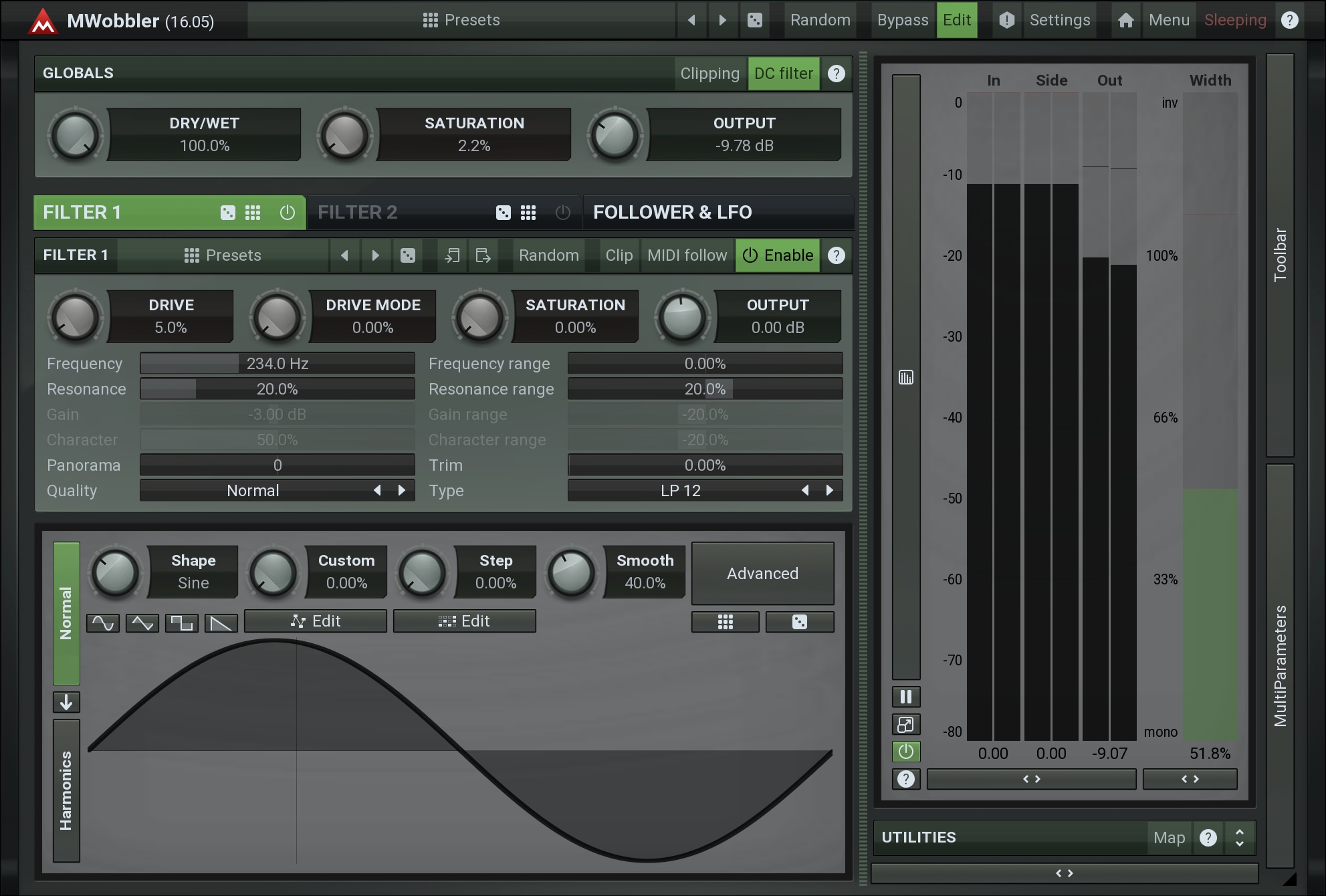The width and height of the screenshot is (1326, 896).
Task: Randomize Filter 1 tab dice icon
Action: [x=227, y=213]
